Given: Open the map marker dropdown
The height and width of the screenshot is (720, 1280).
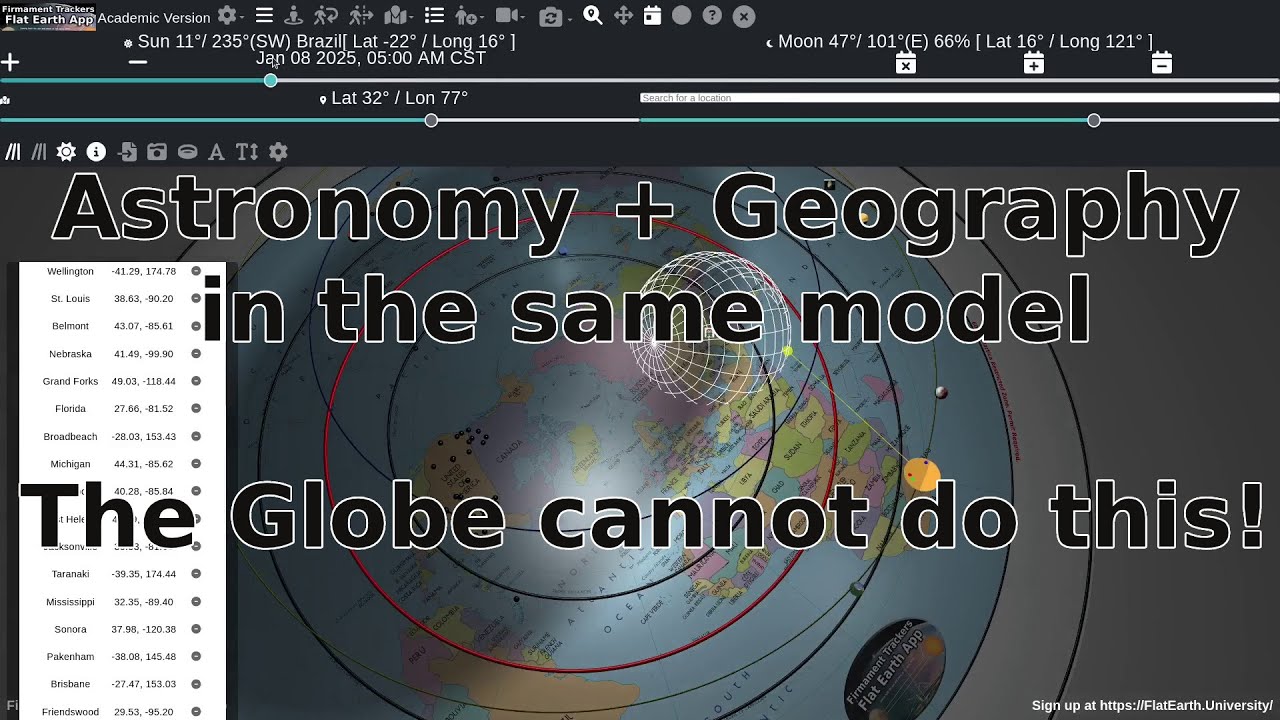Looking at the screenshot, I should tap(398, 16).
